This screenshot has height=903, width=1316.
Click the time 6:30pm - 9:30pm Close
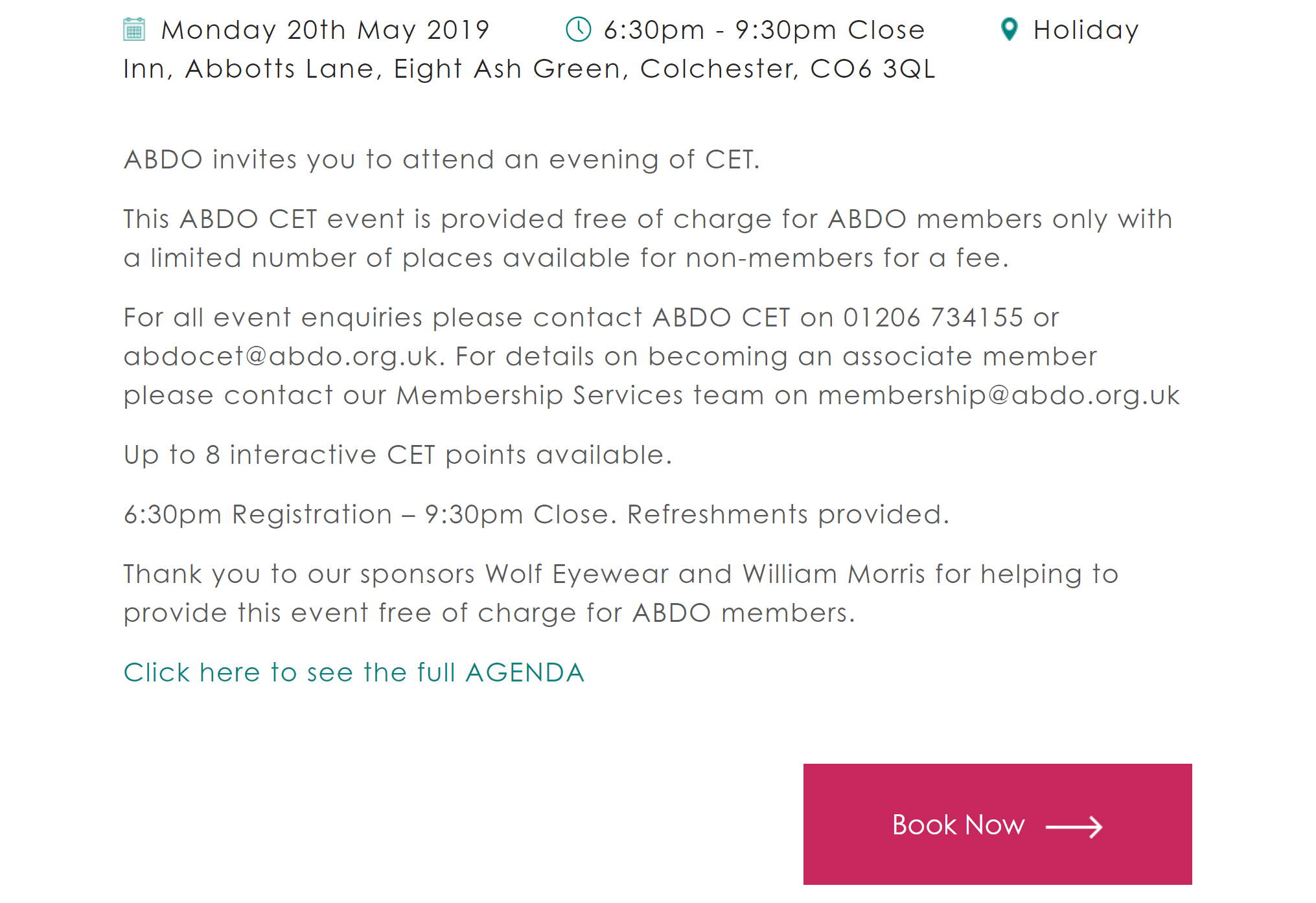[x=764, y=30]
